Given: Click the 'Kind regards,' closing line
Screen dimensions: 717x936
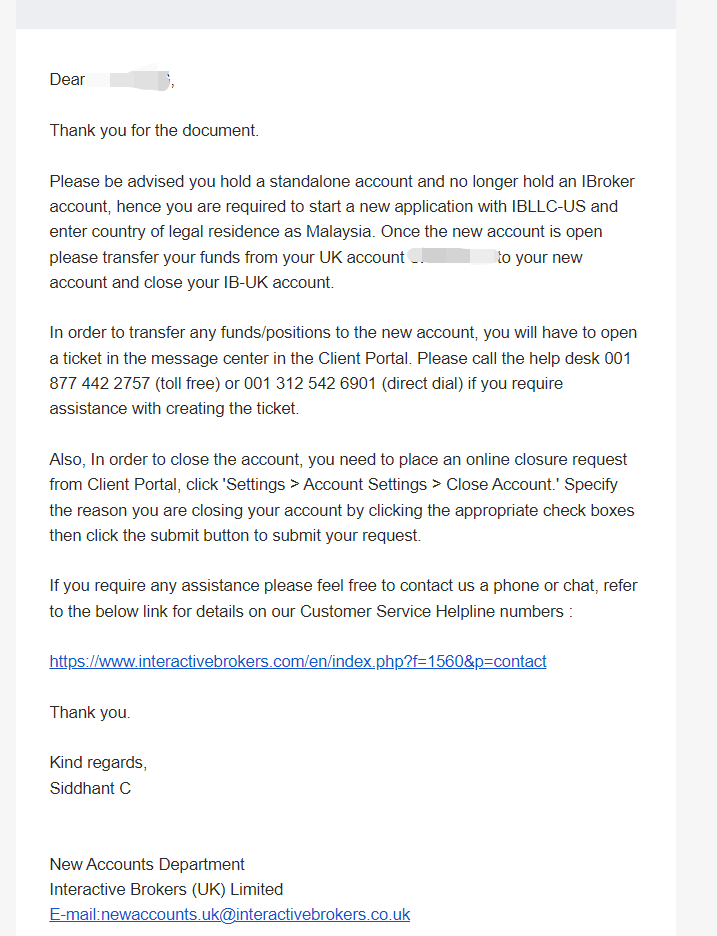Looking at the screenshot, I should [98, 762].
